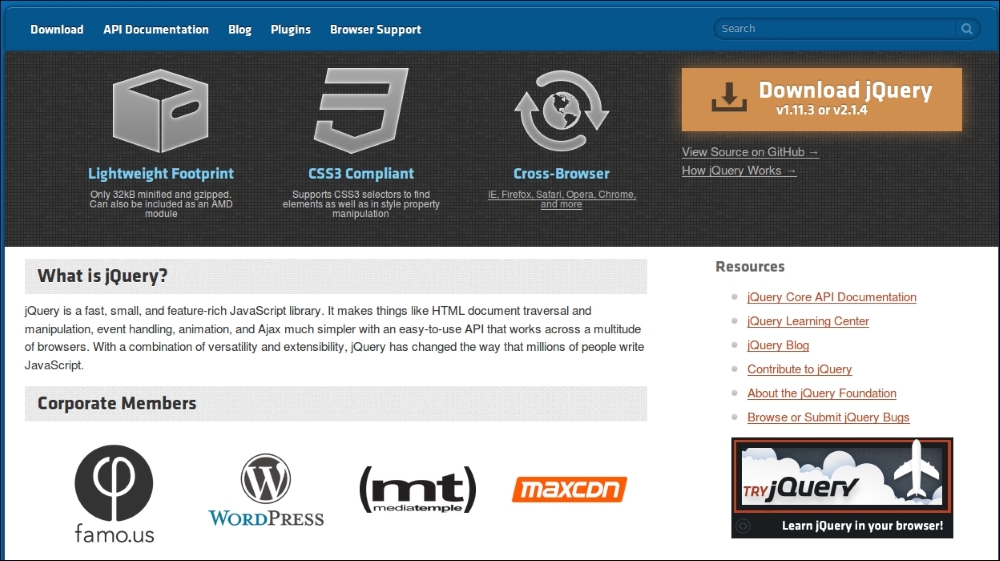Click the search magnifier icon
The image size is (1000, 561).
(x=967, y=29)
